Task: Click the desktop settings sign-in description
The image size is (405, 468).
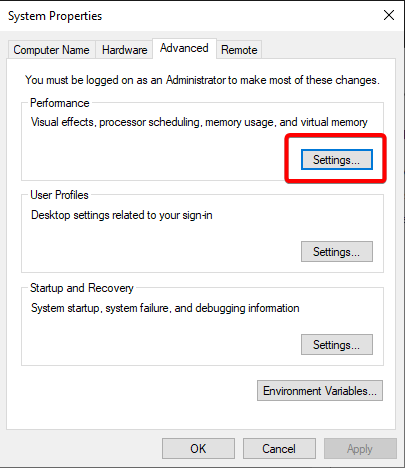Action: click(122, 215)
